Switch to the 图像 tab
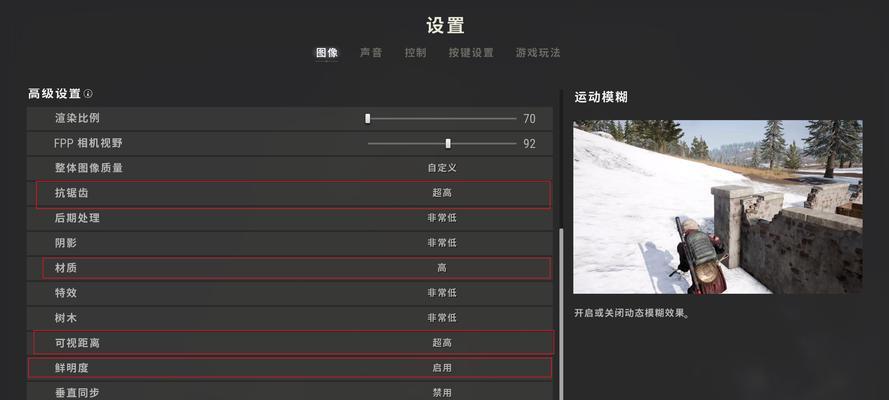This screenshot has height=400, width=889. [327, 53]
